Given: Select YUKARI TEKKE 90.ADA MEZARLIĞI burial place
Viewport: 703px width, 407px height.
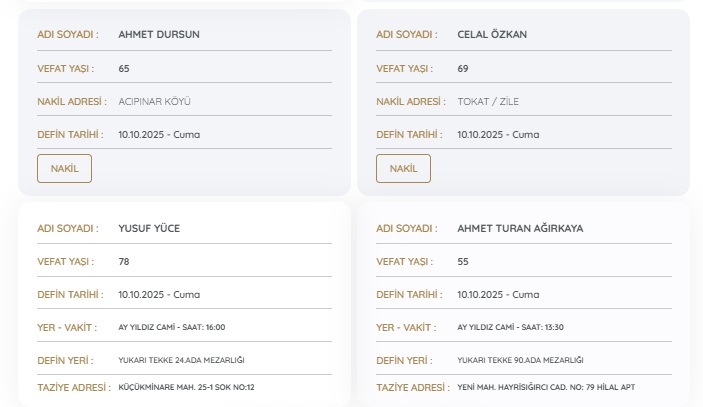Looking at the screenshot, I should click(x=520, y=360).
